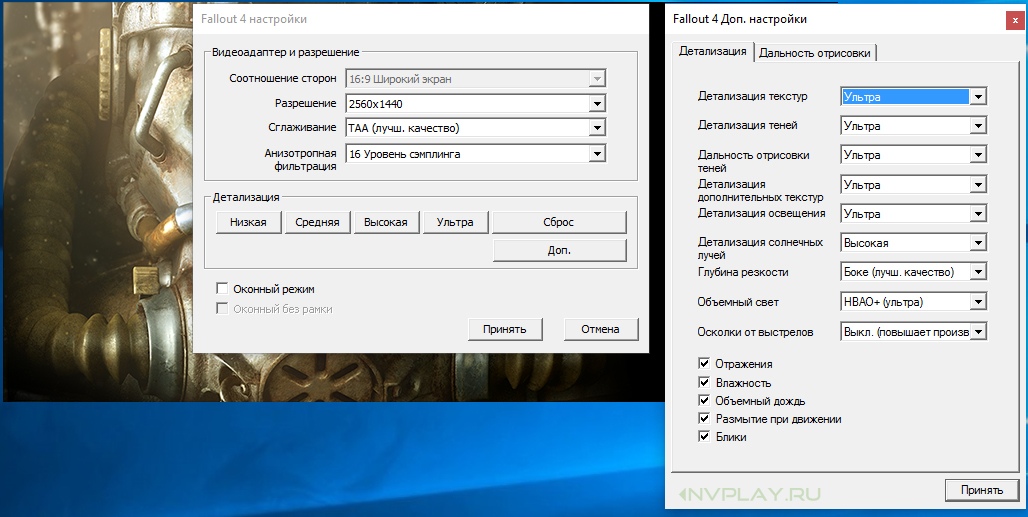Close the Fallout 4 Доп. настройки window
The width and height of the screenshot is (1028, 517).
point(1015,20)
